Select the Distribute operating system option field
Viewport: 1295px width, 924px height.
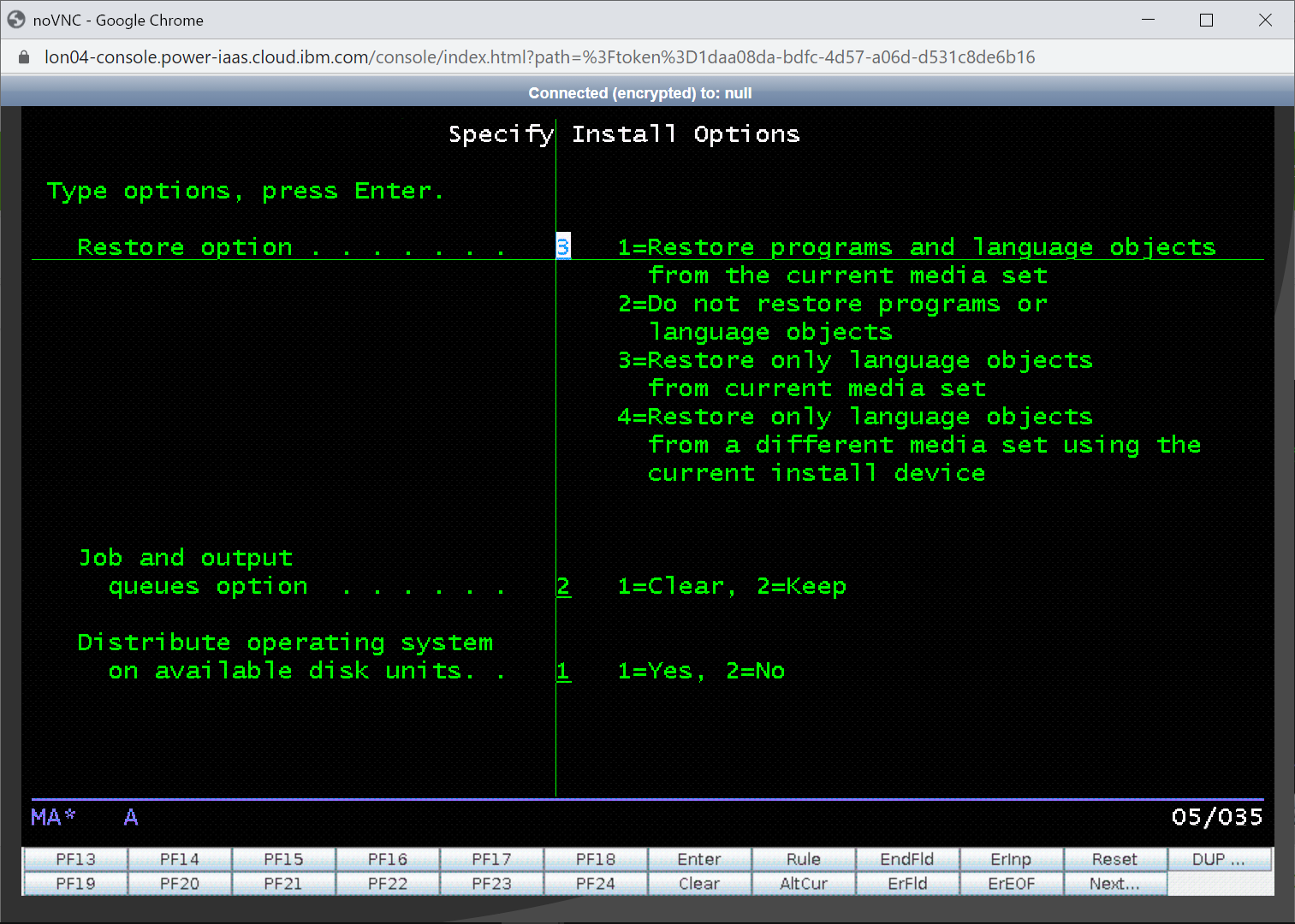(563, 671)
